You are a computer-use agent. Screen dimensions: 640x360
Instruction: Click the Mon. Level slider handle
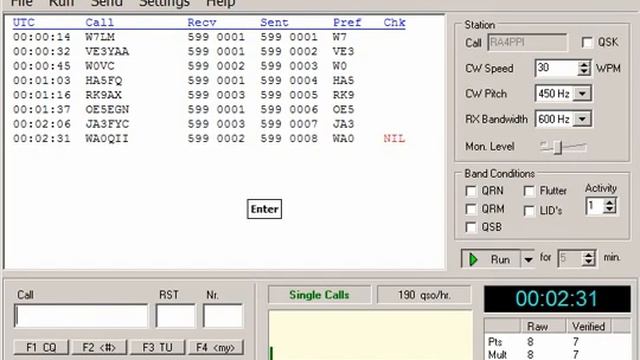pyautogui.click(x=558, y=147)
